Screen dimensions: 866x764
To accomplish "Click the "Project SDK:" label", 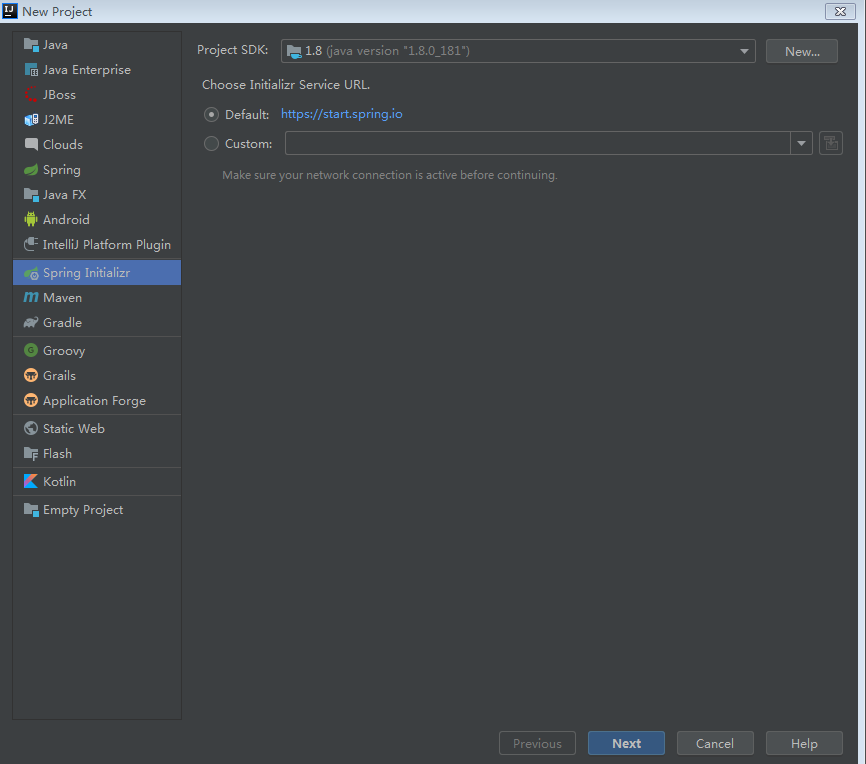I will [x=233, y=50].
